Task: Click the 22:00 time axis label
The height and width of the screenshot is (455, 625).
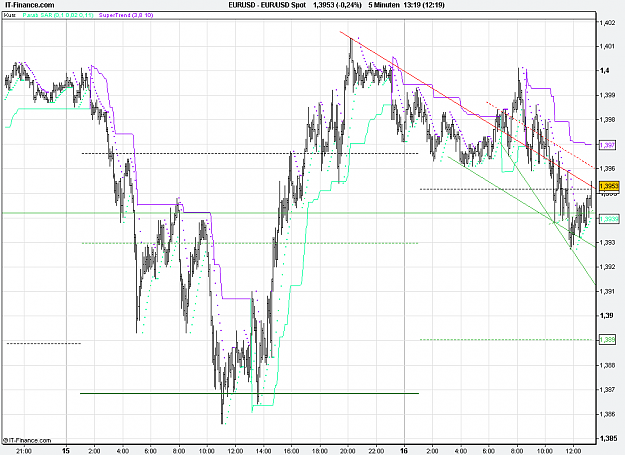Action: (376, 451)
